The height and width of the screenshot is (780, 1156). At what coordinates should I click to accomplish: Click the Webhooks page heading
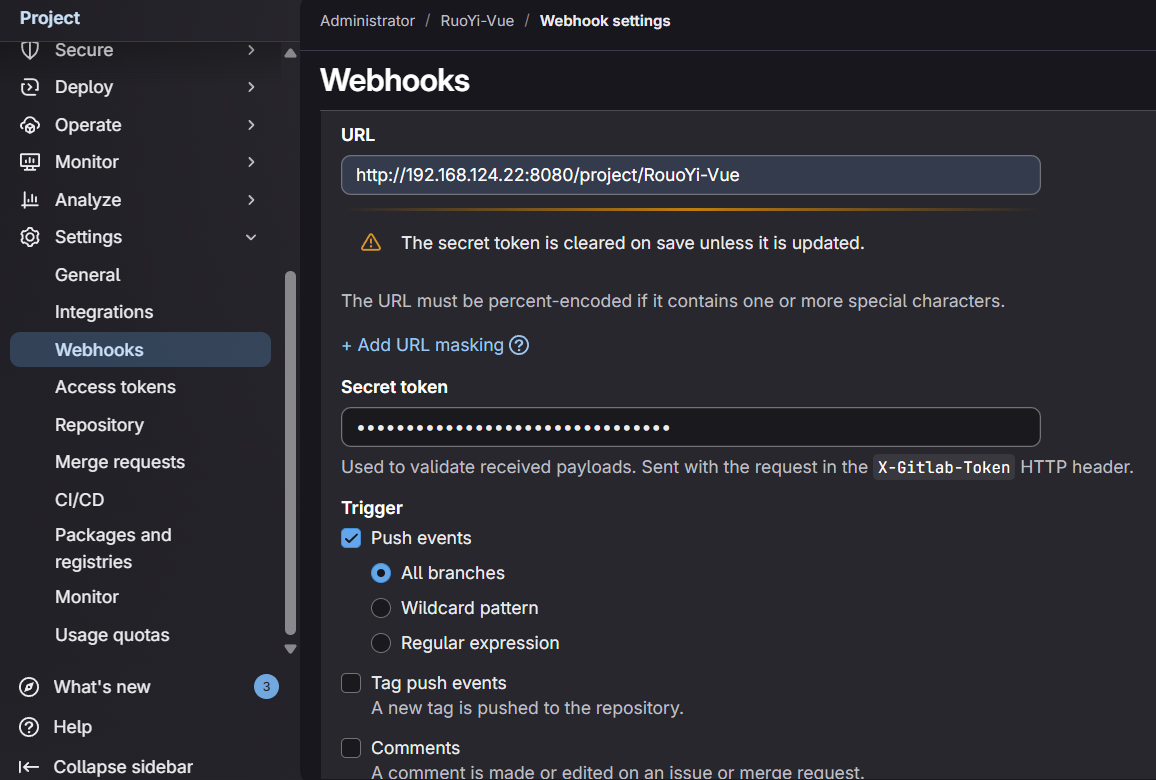[x=394, y=80]
